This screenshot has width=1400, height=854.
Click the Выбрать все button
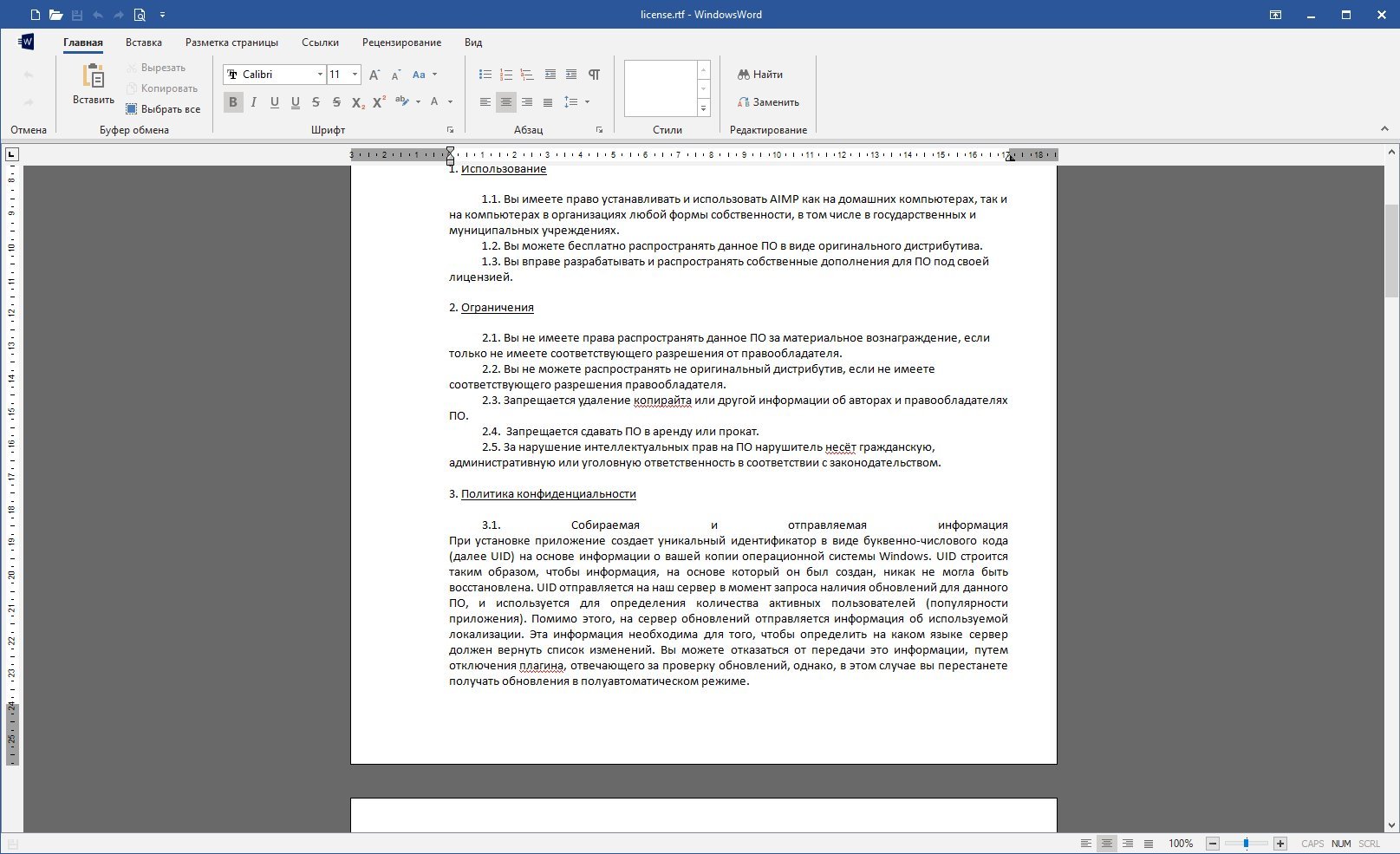click(x=163, y=109)
